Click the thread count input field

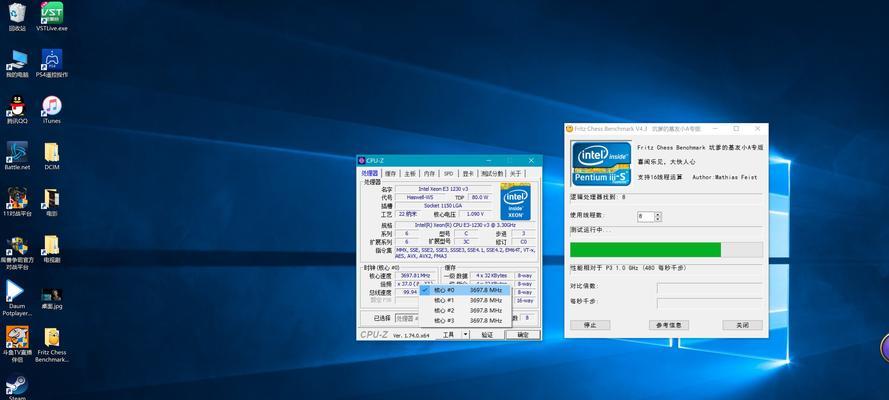pyautogui.click(x=646, y=216)
